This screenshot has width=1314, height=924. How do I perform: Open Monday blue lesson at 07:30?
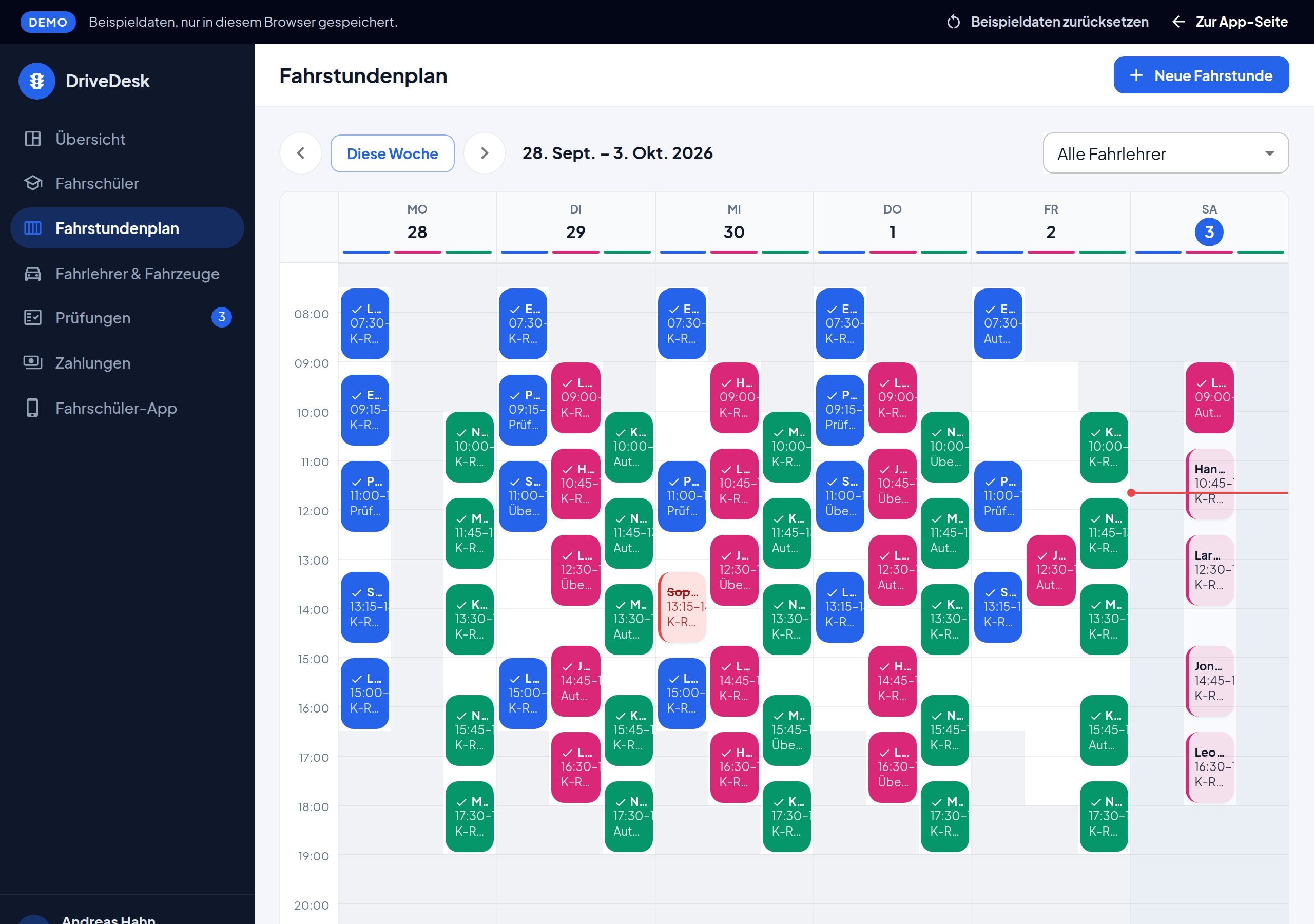pos(365,324)
